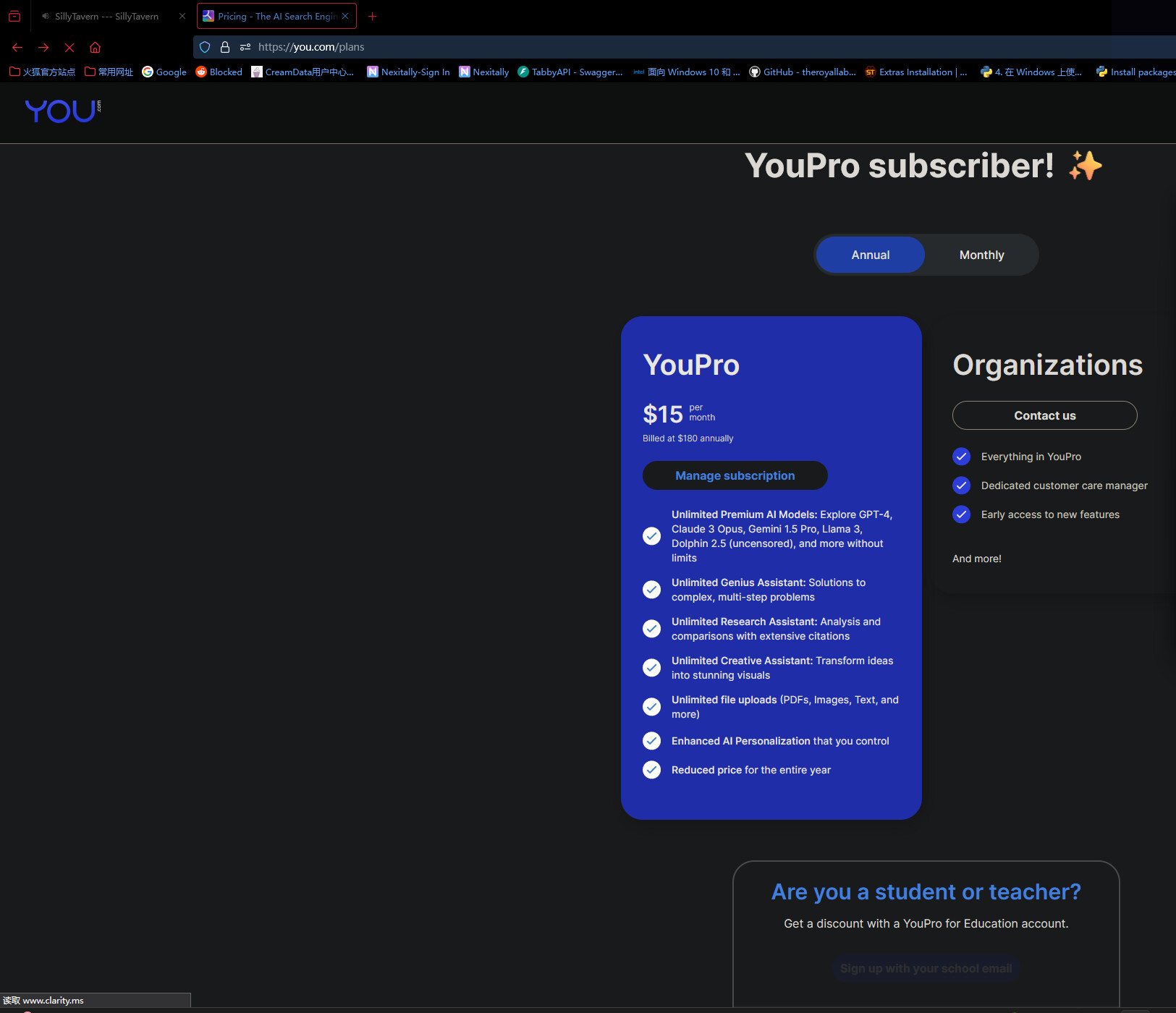Open tracking protection shield icon
The width and height of the screenshot is (1176, 1013).
coord(205,47)
